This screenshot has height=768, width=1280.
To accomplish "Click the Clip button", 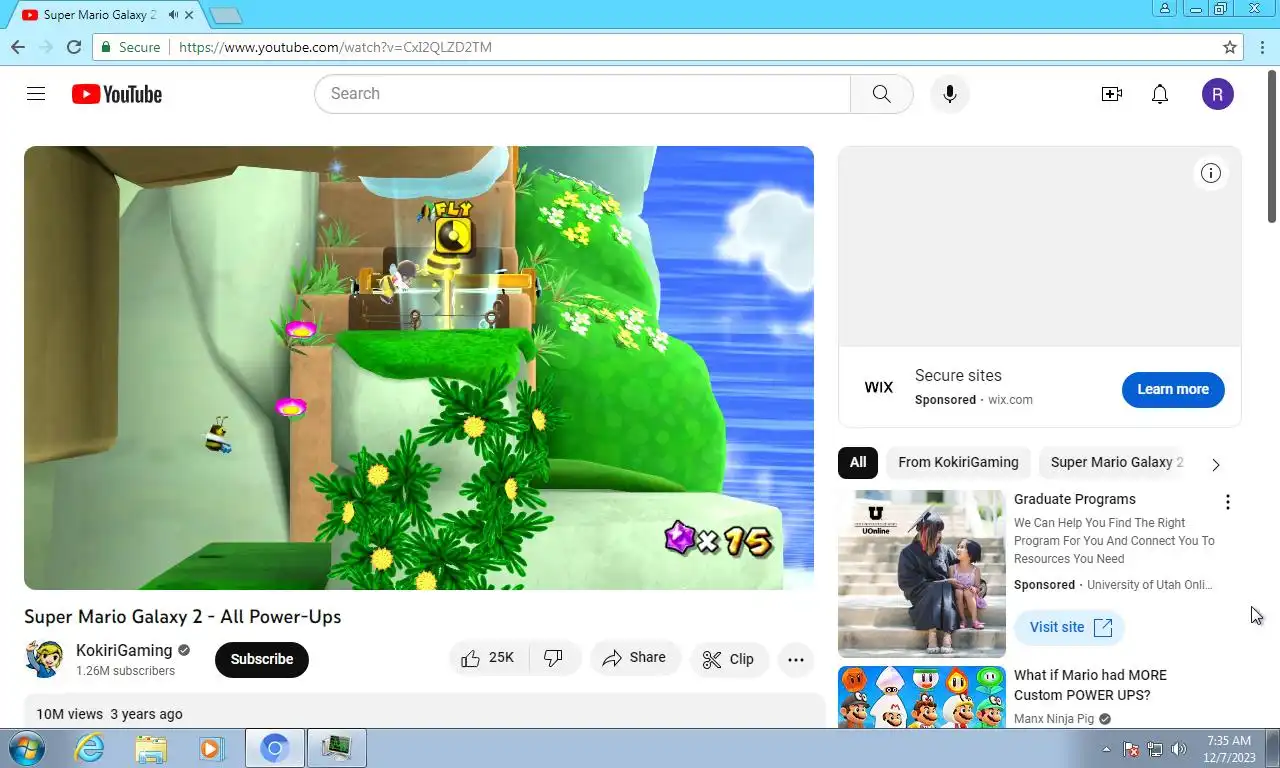I will click(x=728, y=659).
